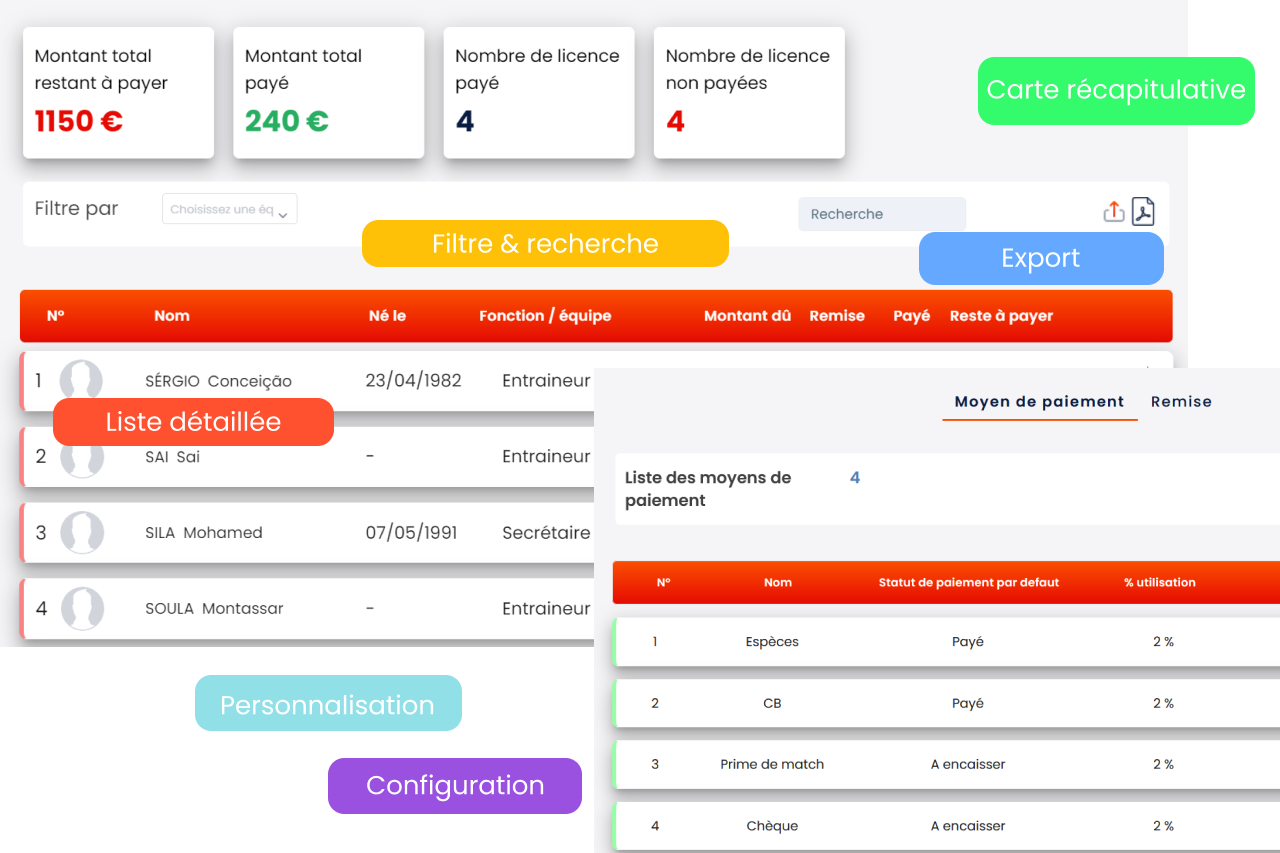Click the 'Secrétaire' function cell
1280x853 pixels.
(x=546, y=533)
